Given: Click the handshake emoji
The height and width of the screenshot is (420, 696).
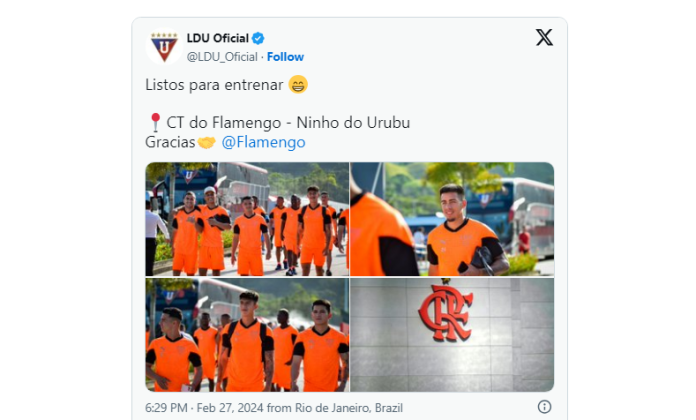Looking at the screenshot, I should (x=206, y=143).
